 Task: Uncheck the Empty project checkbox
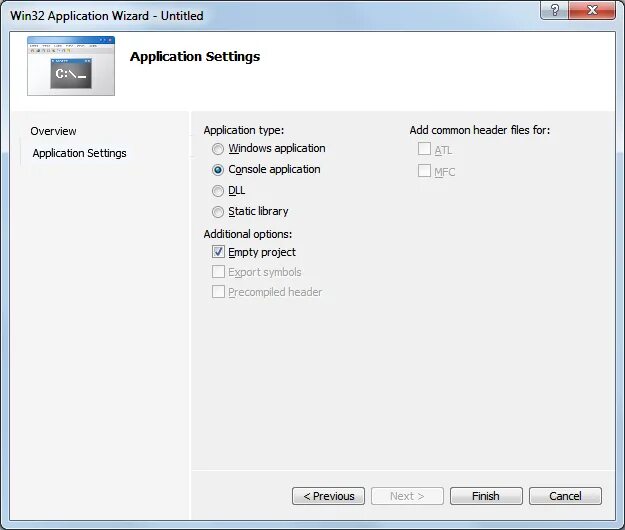tap(218, 252)
